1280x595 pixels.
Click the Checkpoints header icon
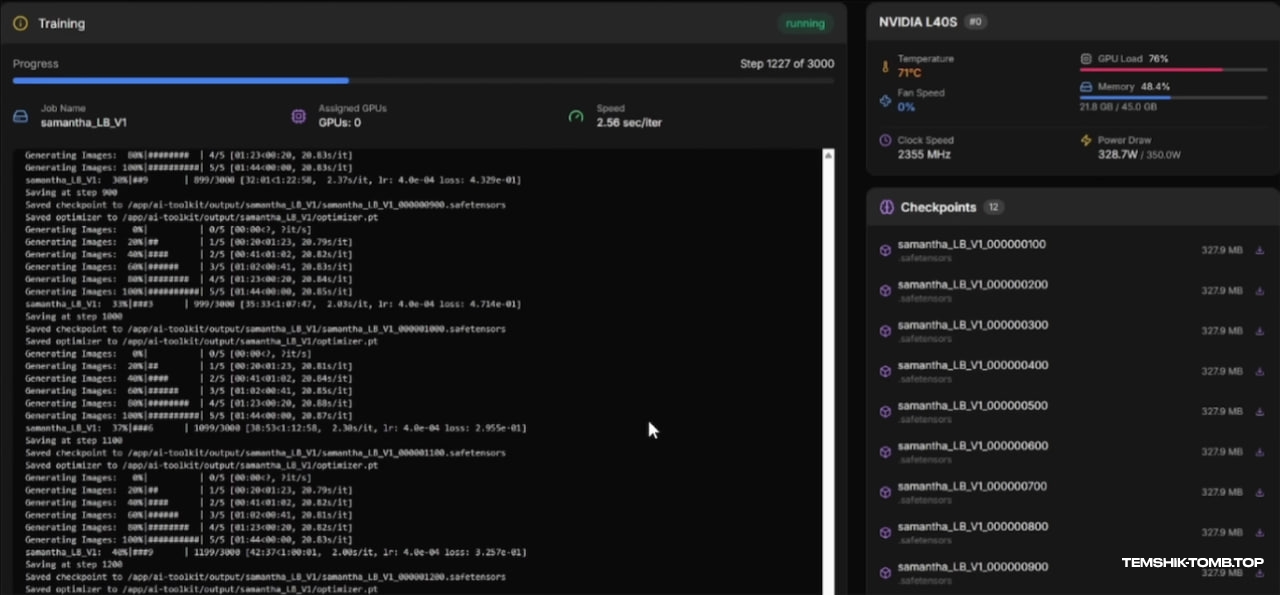(x=886, y=207)
